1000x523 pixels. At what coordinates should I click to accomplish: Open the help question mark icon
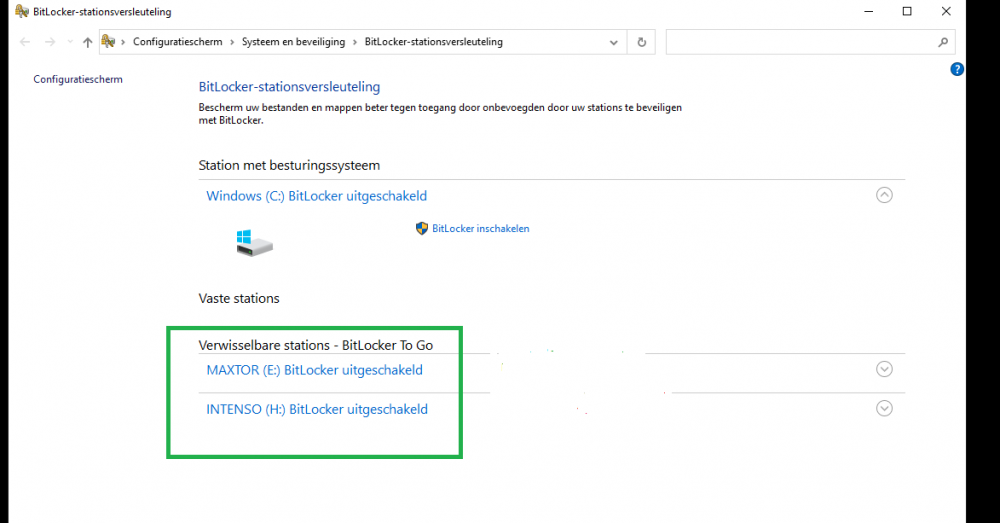pos(957,69)
